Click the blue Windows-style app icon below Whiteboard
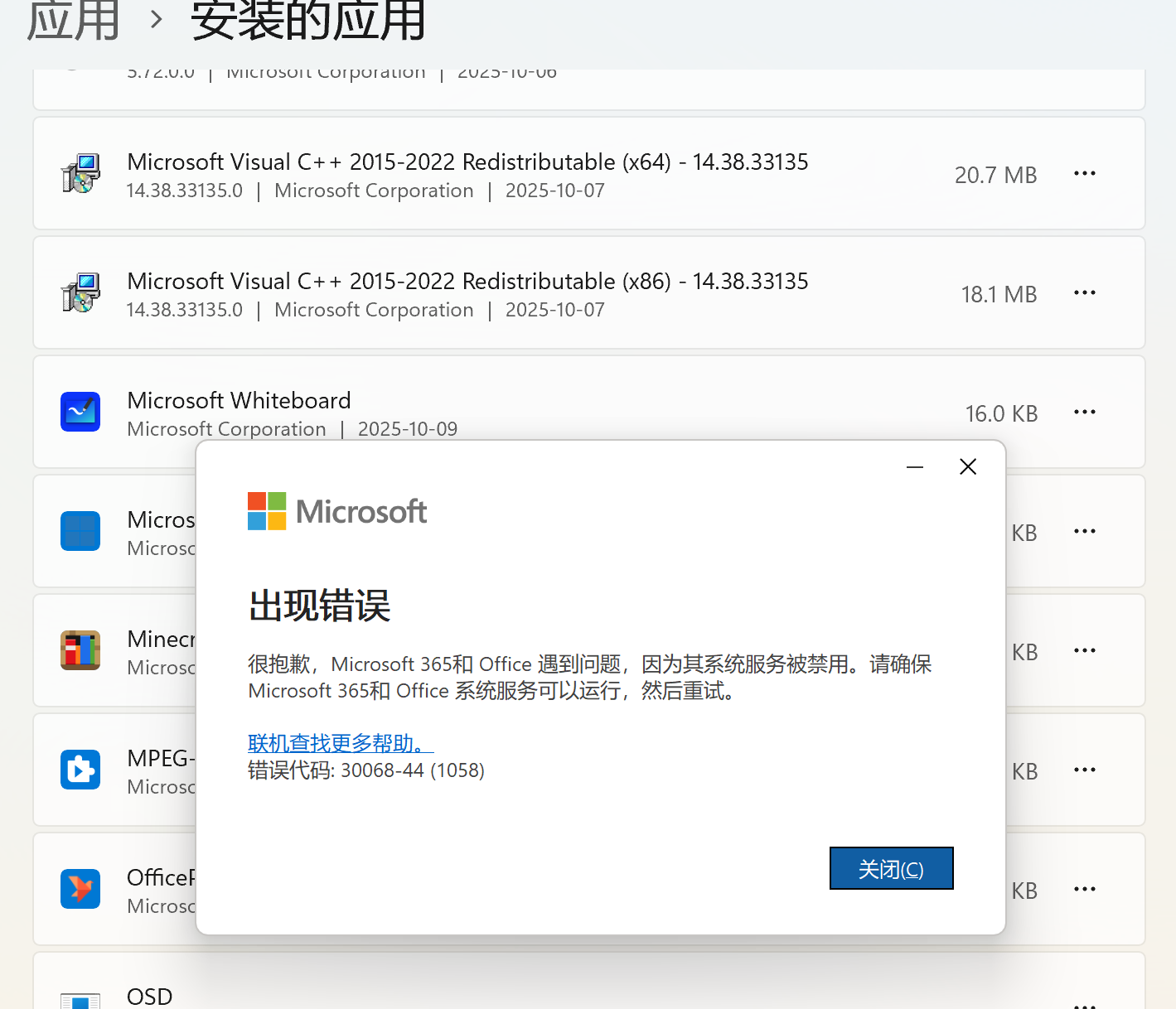 click(x=80, y=531)
